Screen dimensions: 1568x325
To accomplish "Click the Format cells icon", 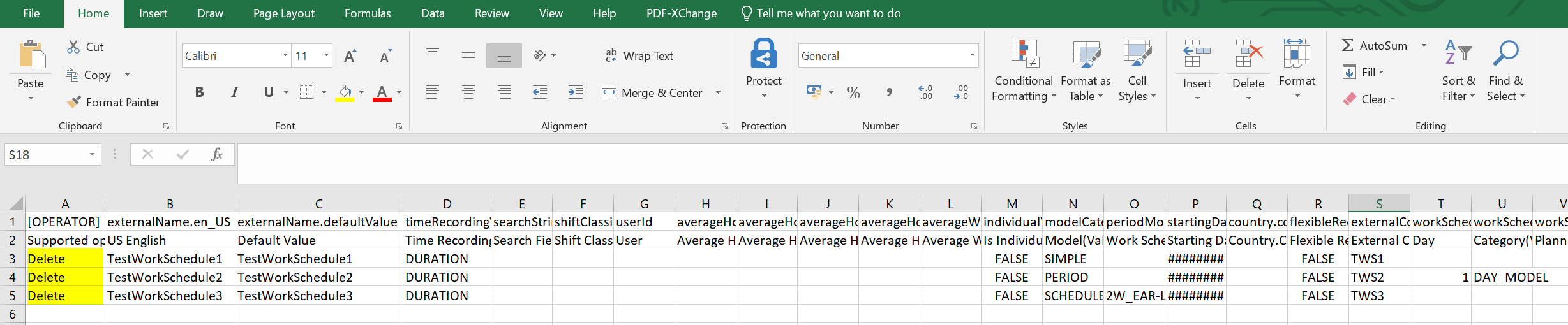I will pyautogui.click(x=1297, y=53).
